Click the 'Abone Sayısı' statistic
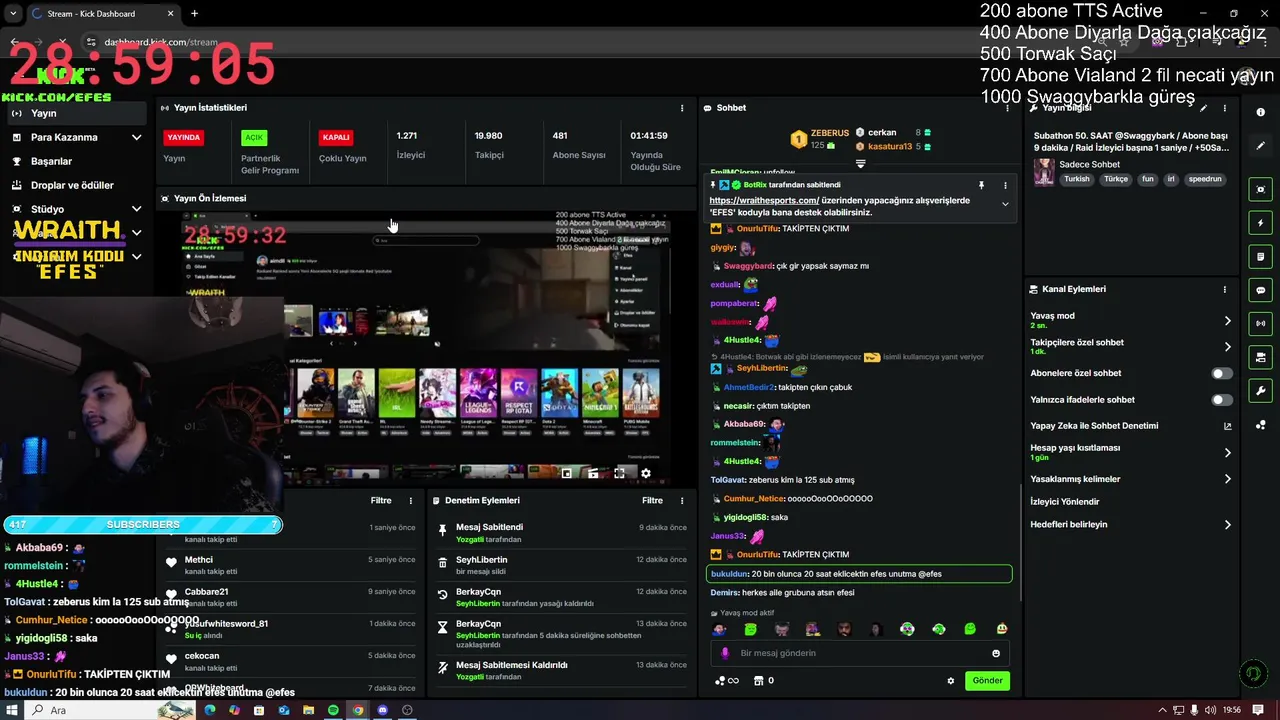1280x720 pixels. [579, 145]
